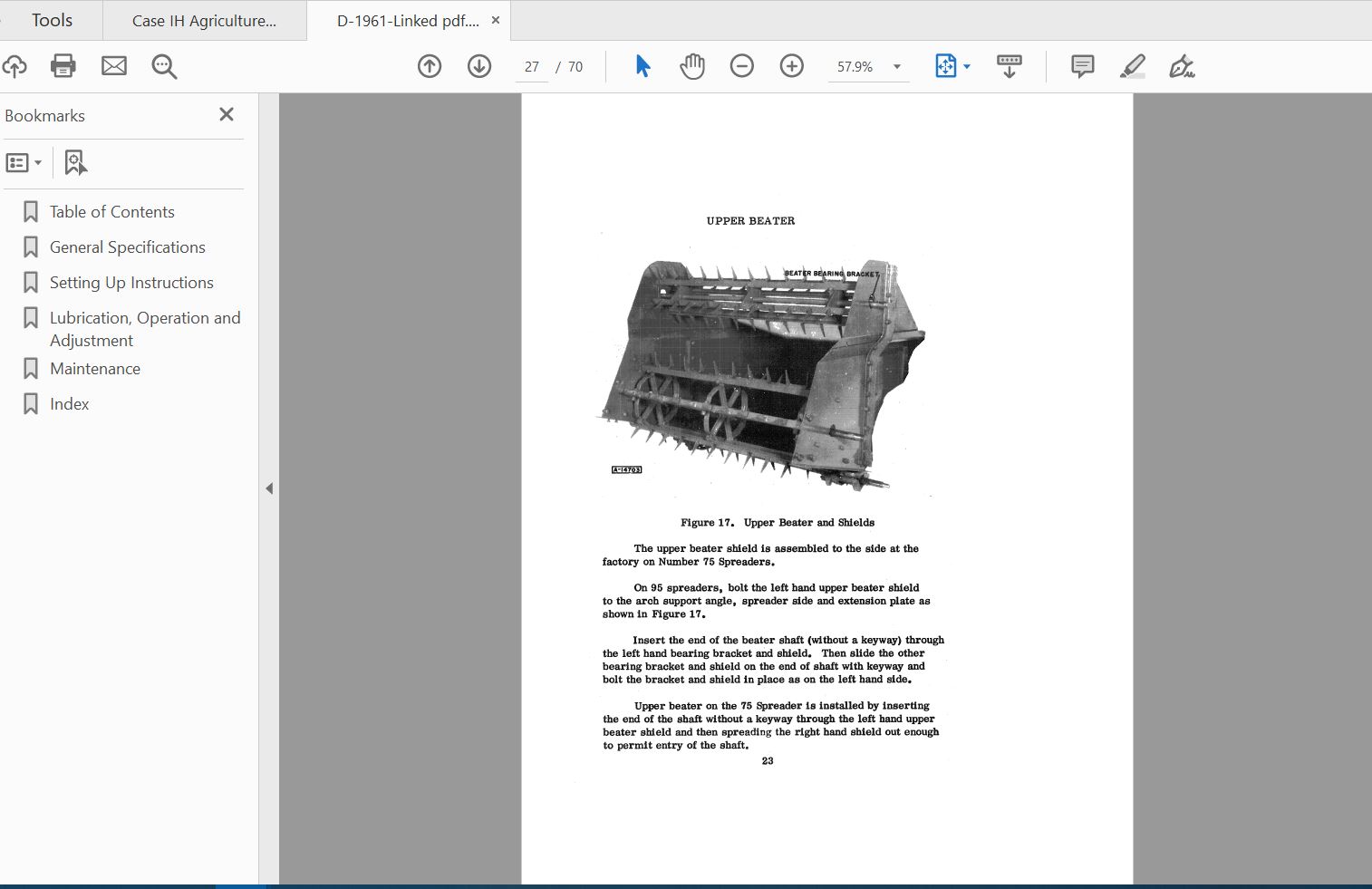
Task: Click the Bookmarks panel title
Action: (44, 115)
